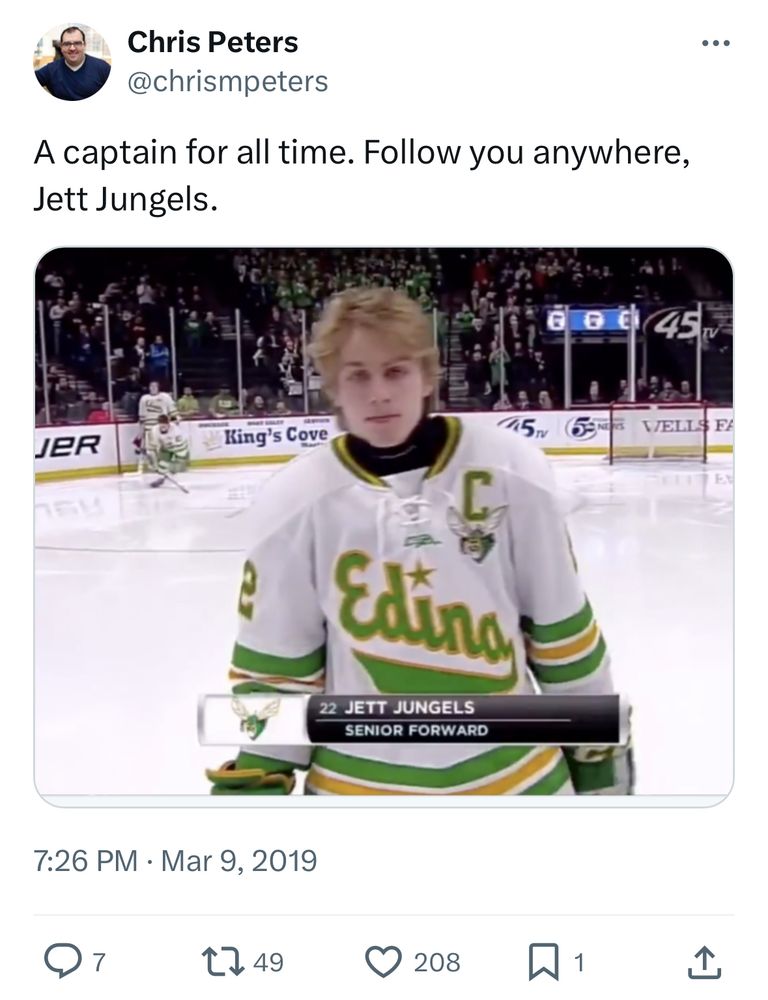Click the reply count of 7
The height and width of the screenshot is (1000, 768).
click(98, 962)
